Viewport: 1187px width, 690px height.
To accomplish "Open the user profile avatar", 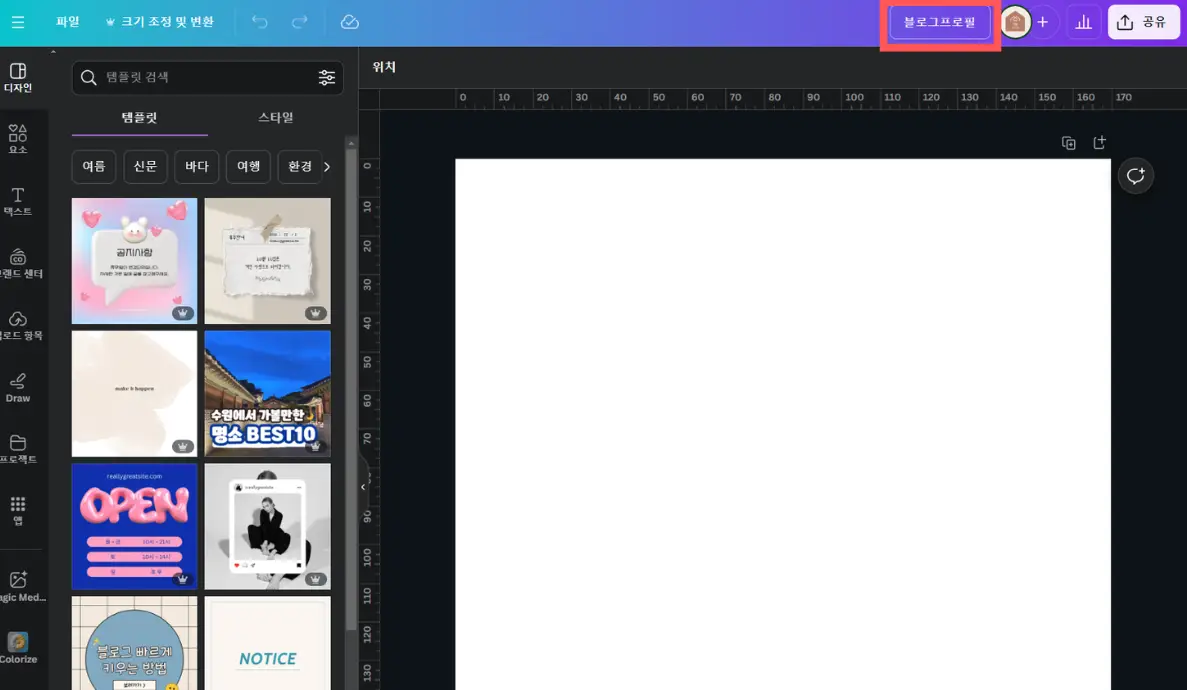I will tap(1015, 22).
